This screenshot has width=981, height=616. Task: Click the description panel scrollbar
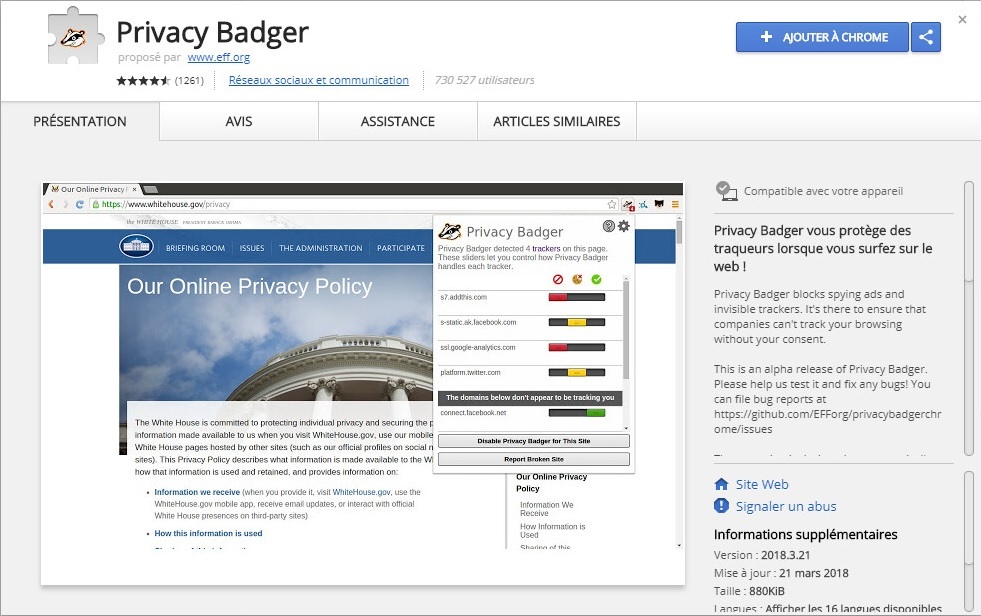point(968,320)
